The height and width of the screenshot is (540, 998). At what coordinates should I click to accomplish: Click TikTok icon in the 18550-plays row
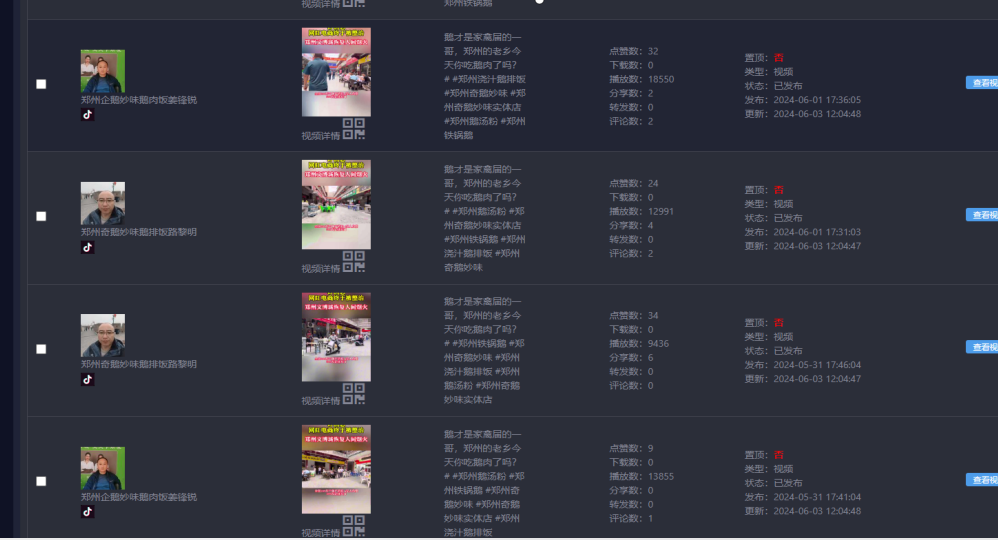tap(87, 115)
